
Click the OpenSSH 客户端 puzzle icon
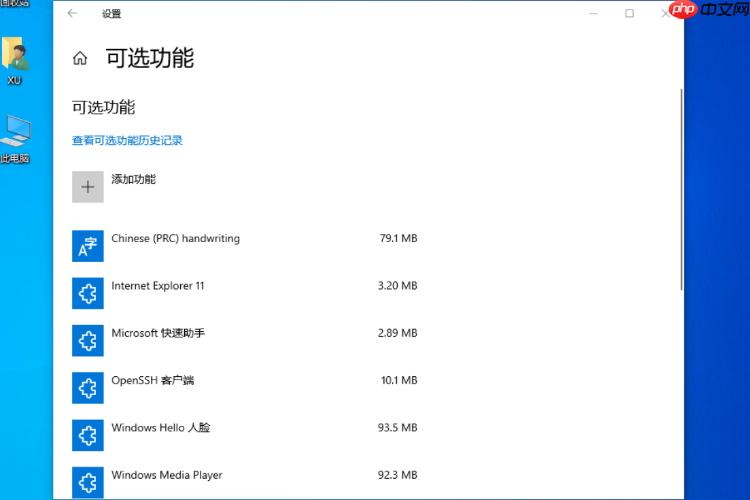(88, 388)
